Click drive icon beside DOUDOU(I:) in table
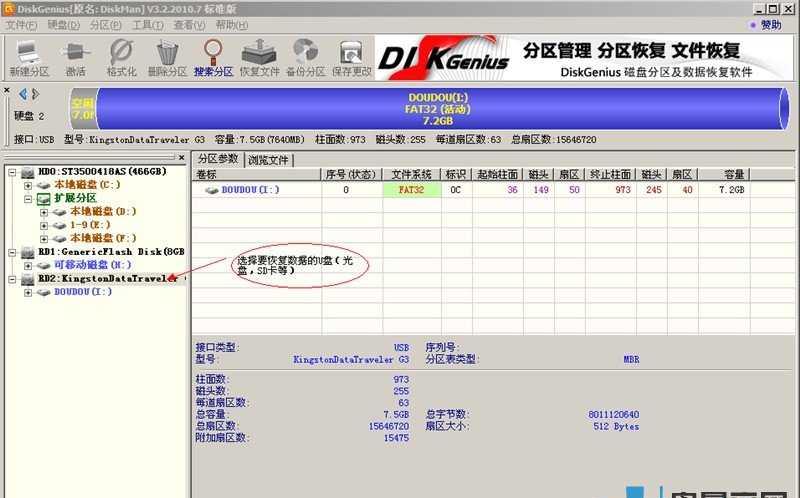Screen dimensions: 800x498 [211, 190]
